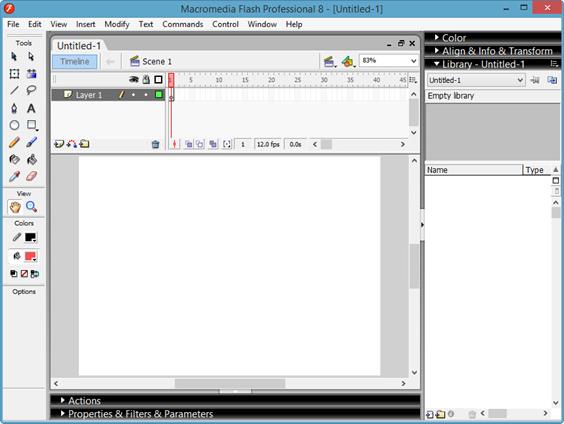Toggle Layer 1 lock dot

point(146,95)
